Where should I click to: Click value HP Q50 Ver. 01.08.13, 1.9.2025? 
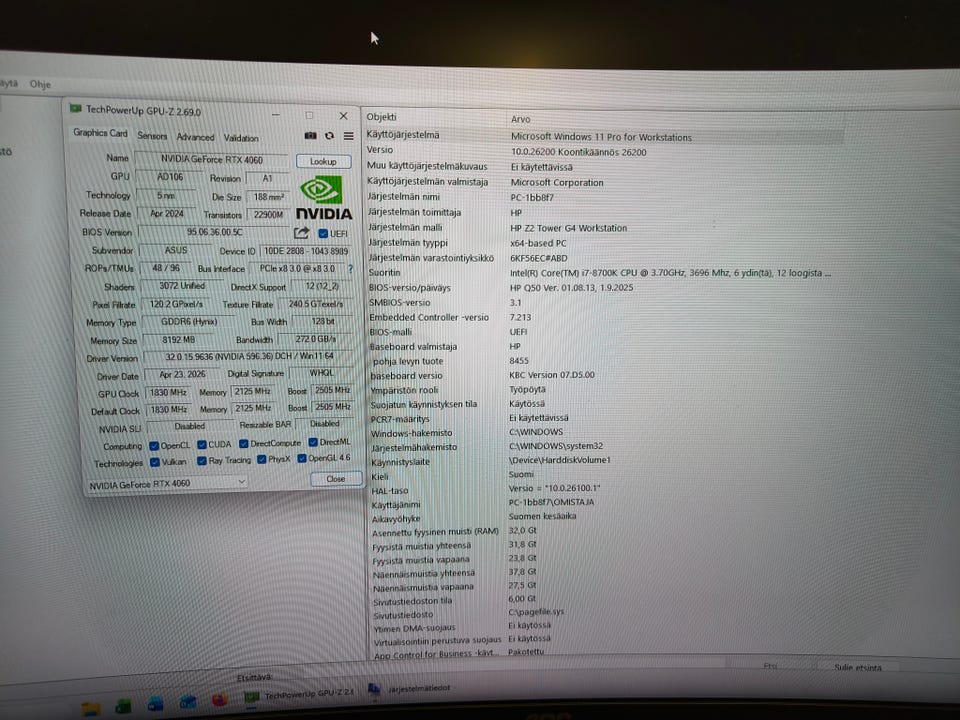point(571,287)
